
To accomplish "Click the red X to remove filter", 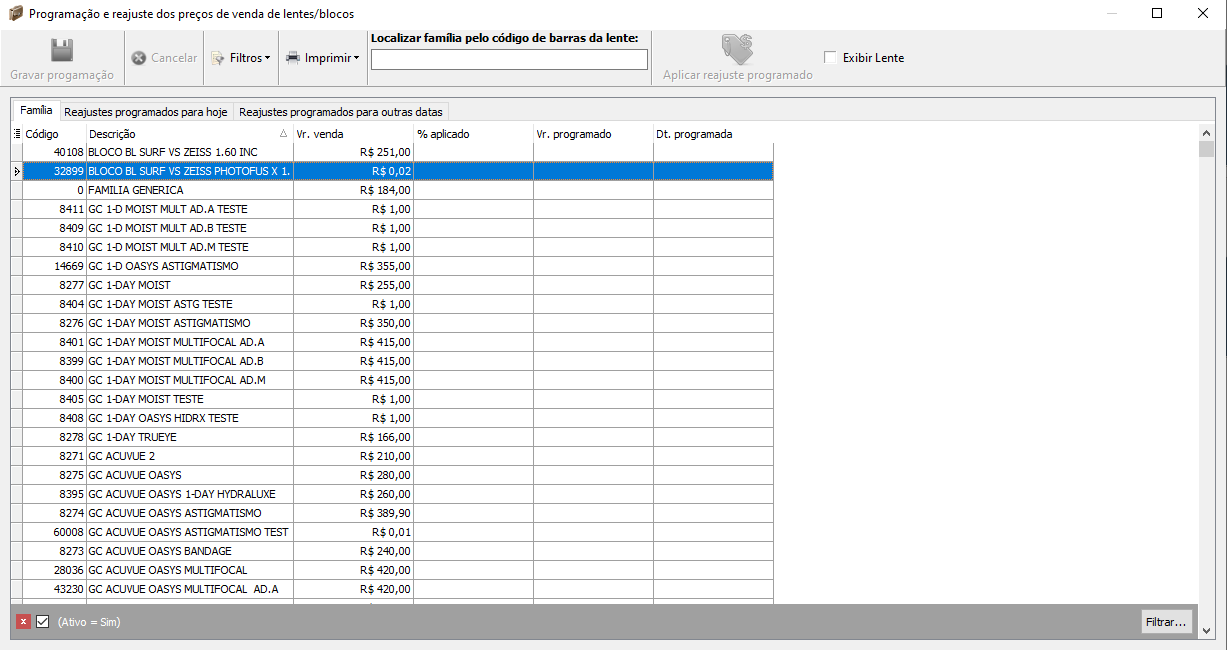I will [23, 622].
